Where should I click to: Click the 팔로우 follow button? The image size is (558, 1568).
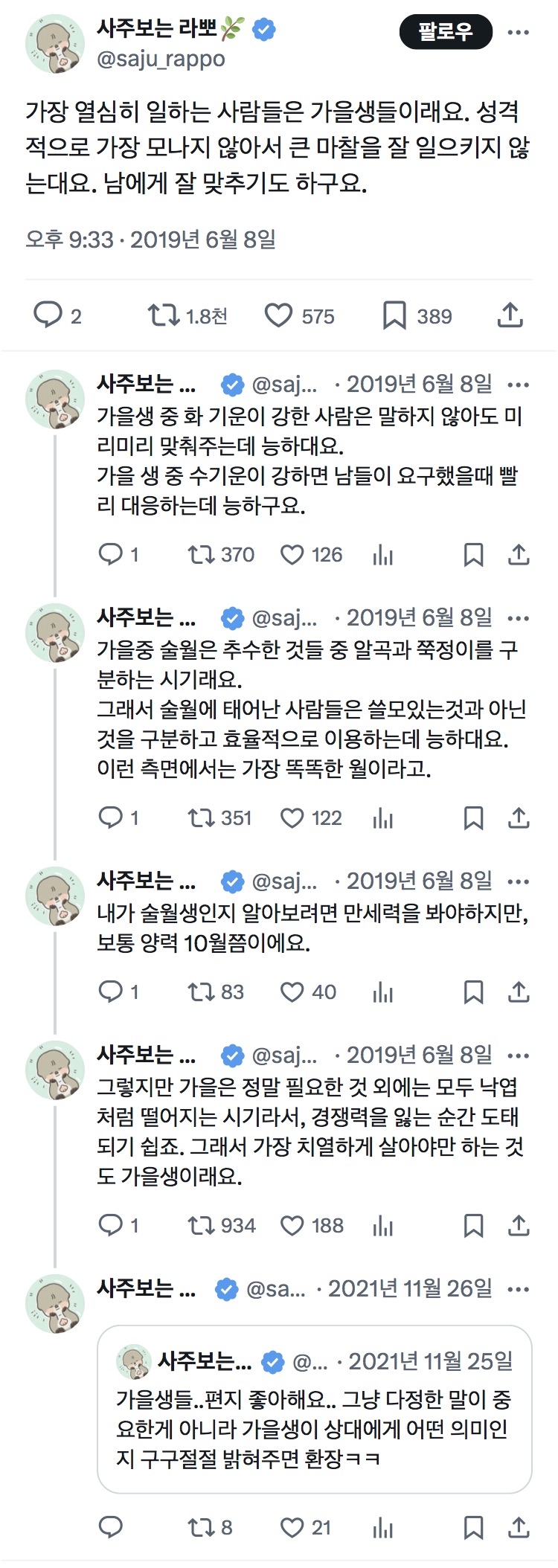coord(446,32)
